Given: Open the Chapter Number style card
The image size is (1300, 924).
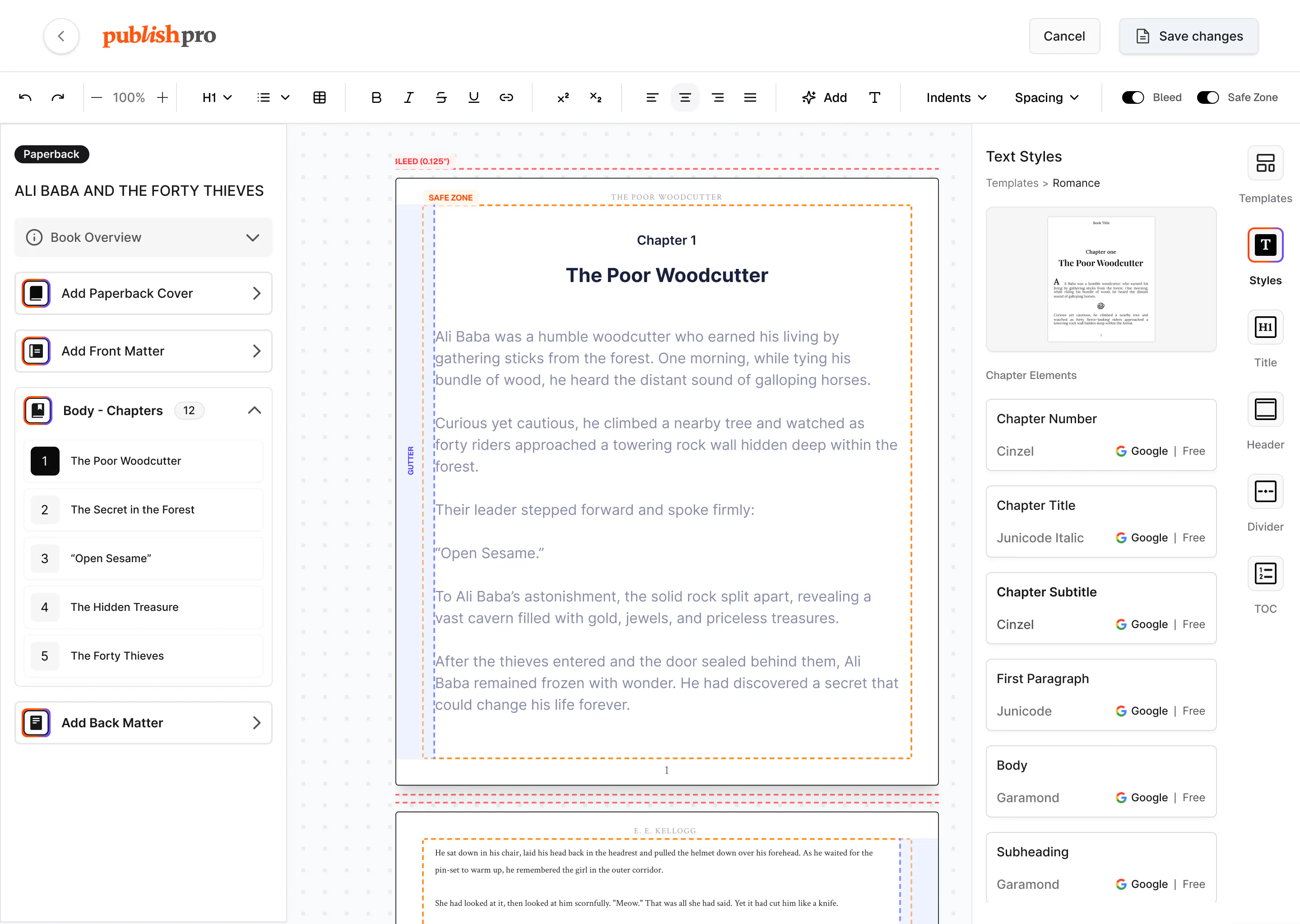Looking at the screenshot, I should [x=1101, y=434].
